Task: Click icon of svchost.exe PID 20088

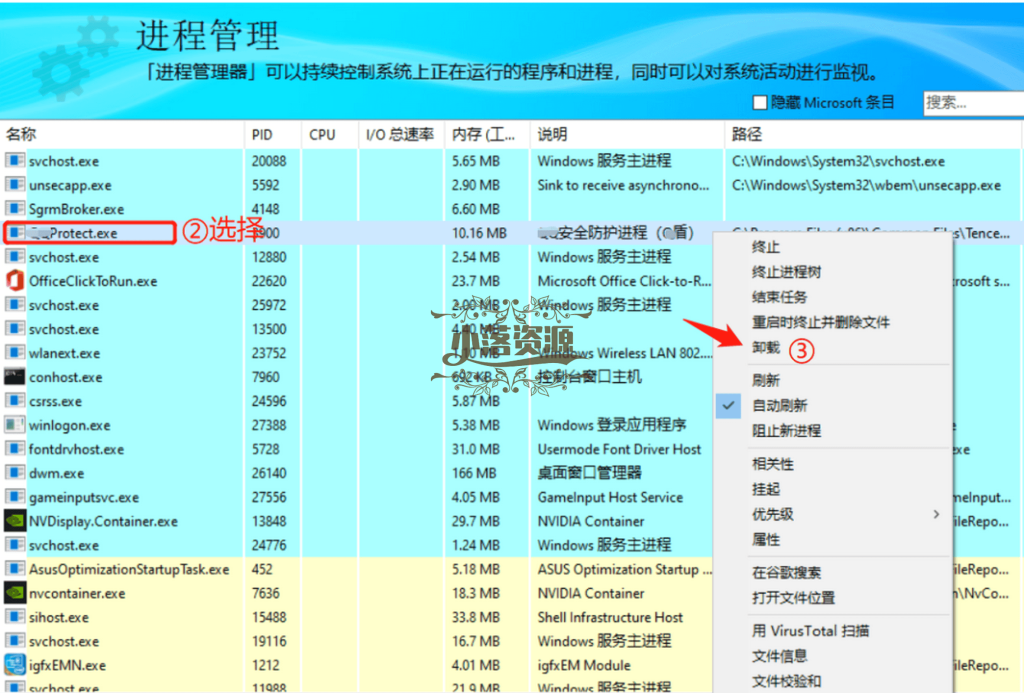Action: [x=14, y=161]
